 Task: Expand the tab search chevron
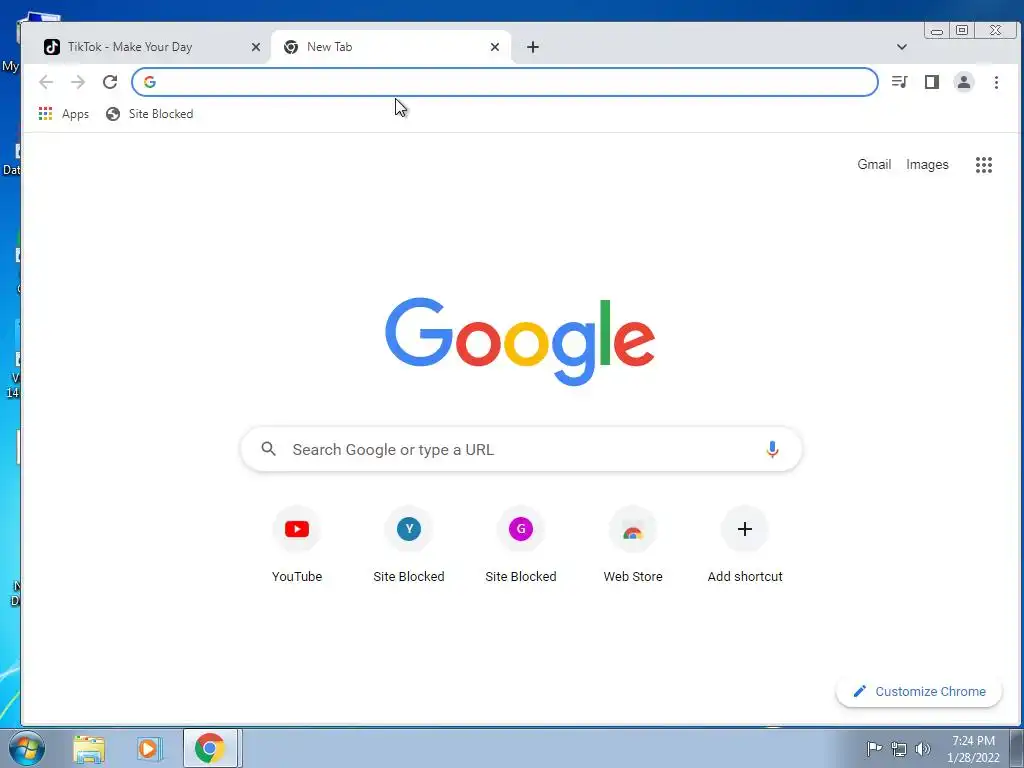click(x=902, y=47)
